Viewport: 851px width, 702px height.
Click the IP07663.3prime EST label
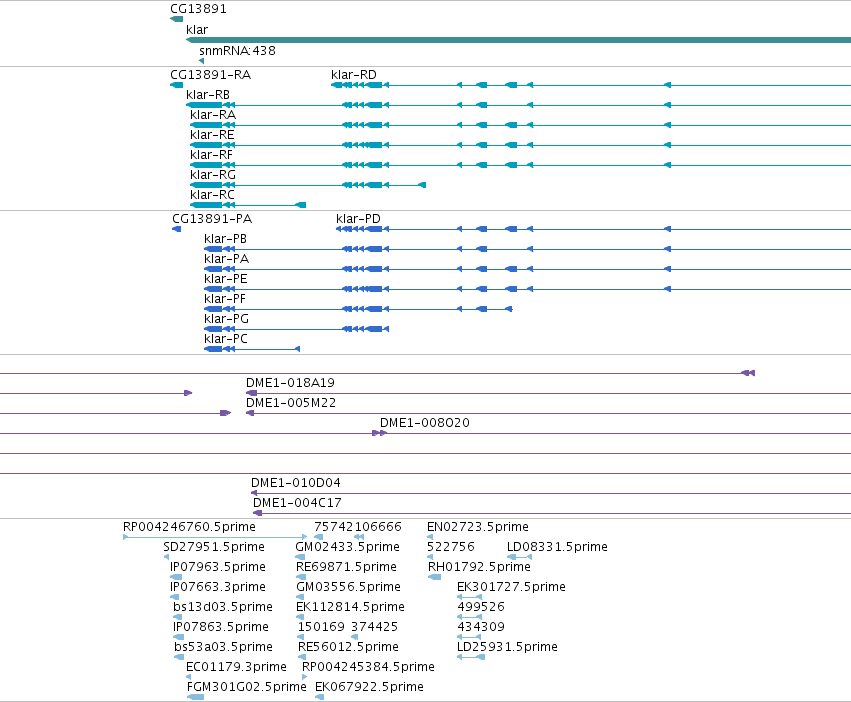coord(218,587)
